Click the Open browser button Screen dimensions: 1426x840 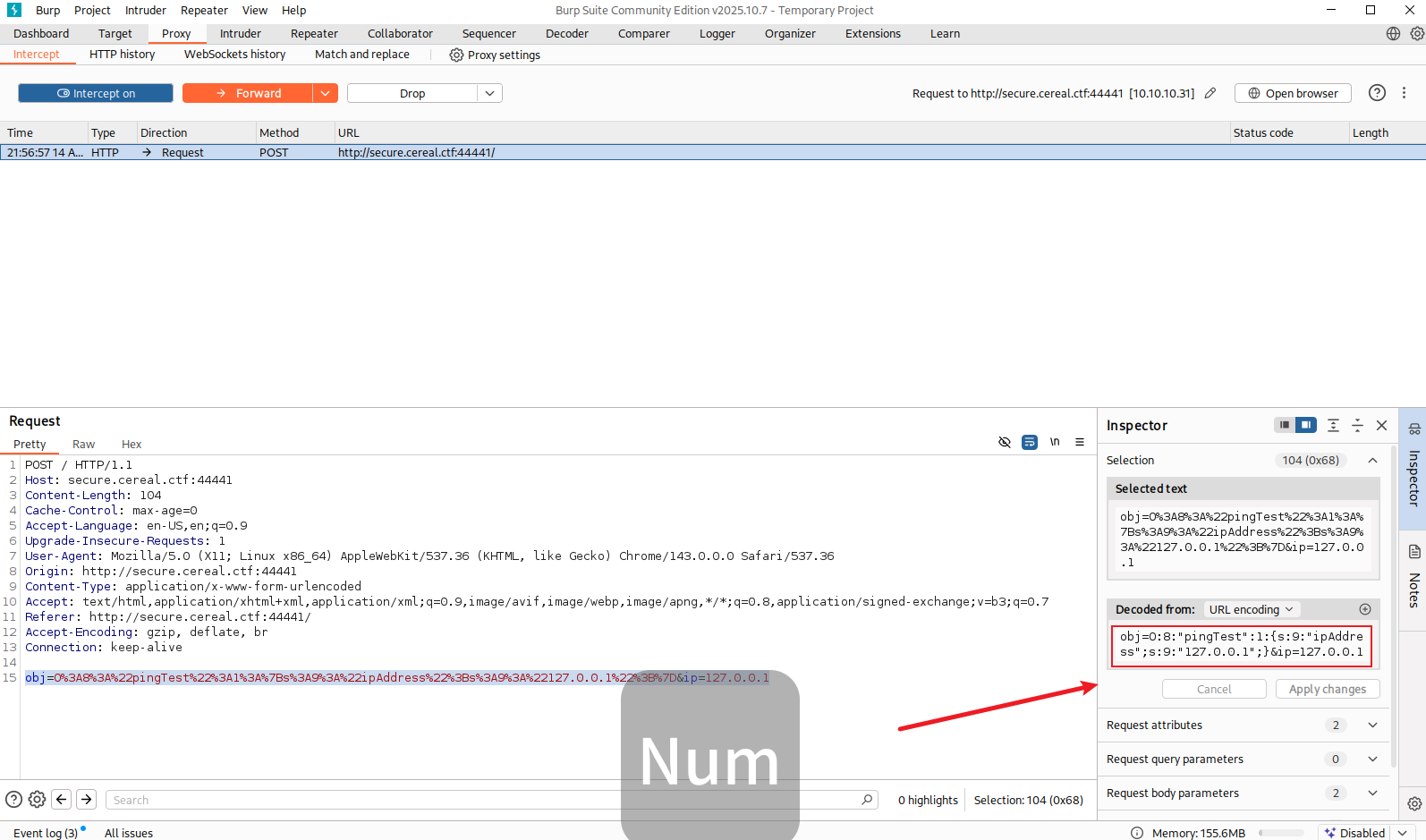click(x=1293, y=93)
